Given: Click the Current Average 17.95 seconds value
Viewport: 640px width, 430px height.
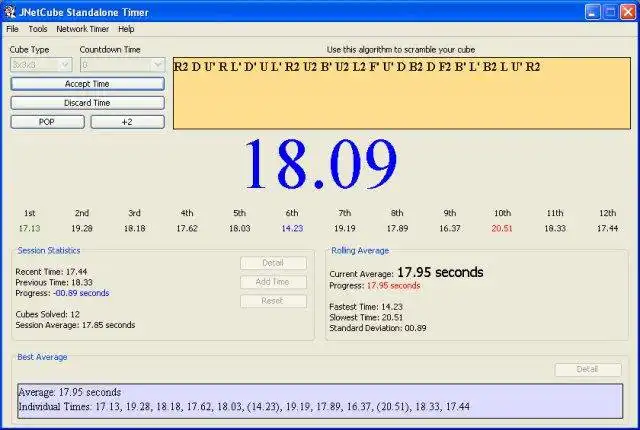Looking at the screenshot, I should pyautogui.click(x=440, y=272).
